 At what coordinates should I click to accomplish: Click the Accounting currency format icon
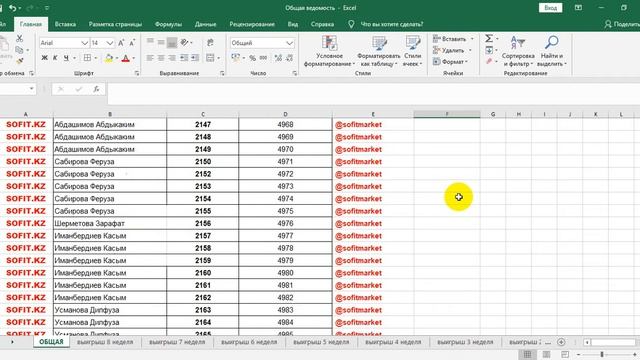(x=236, y=58)
